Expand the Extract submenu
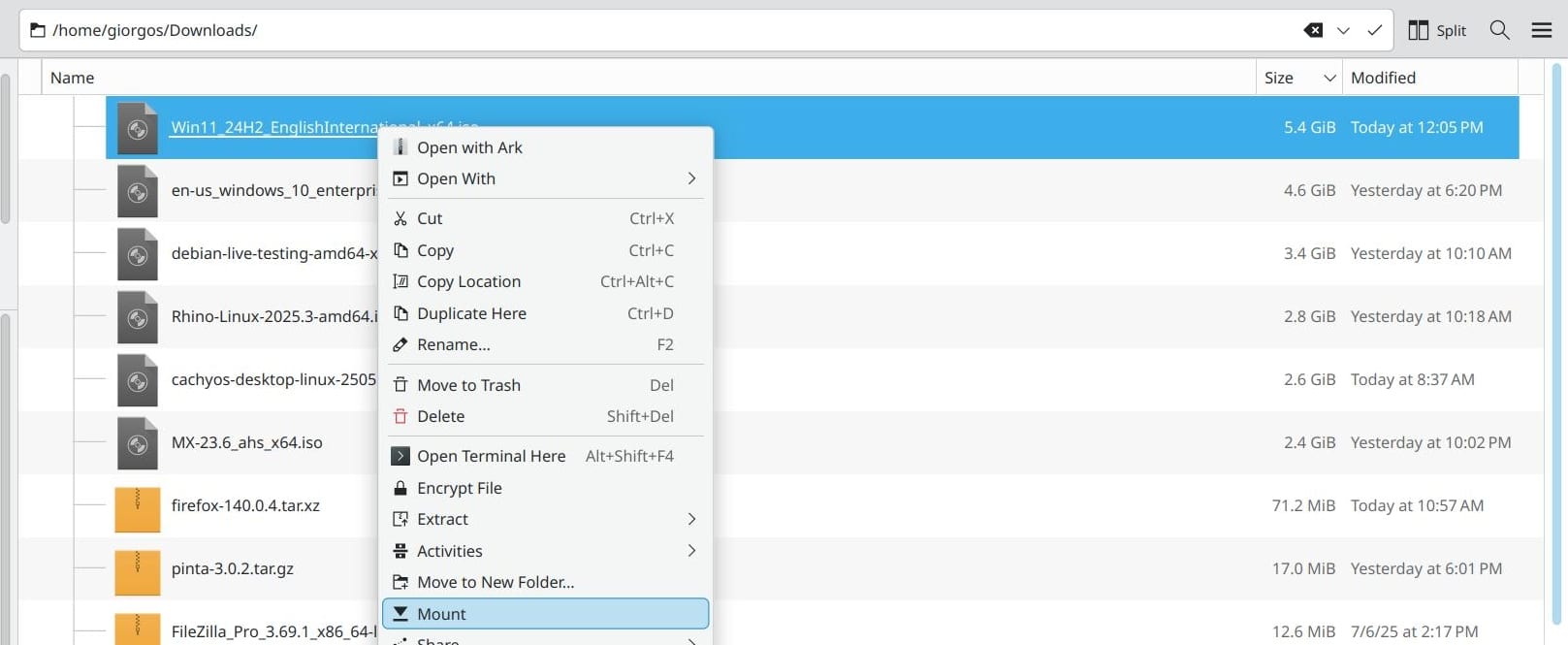The image size is (1568, 645). 690,519
